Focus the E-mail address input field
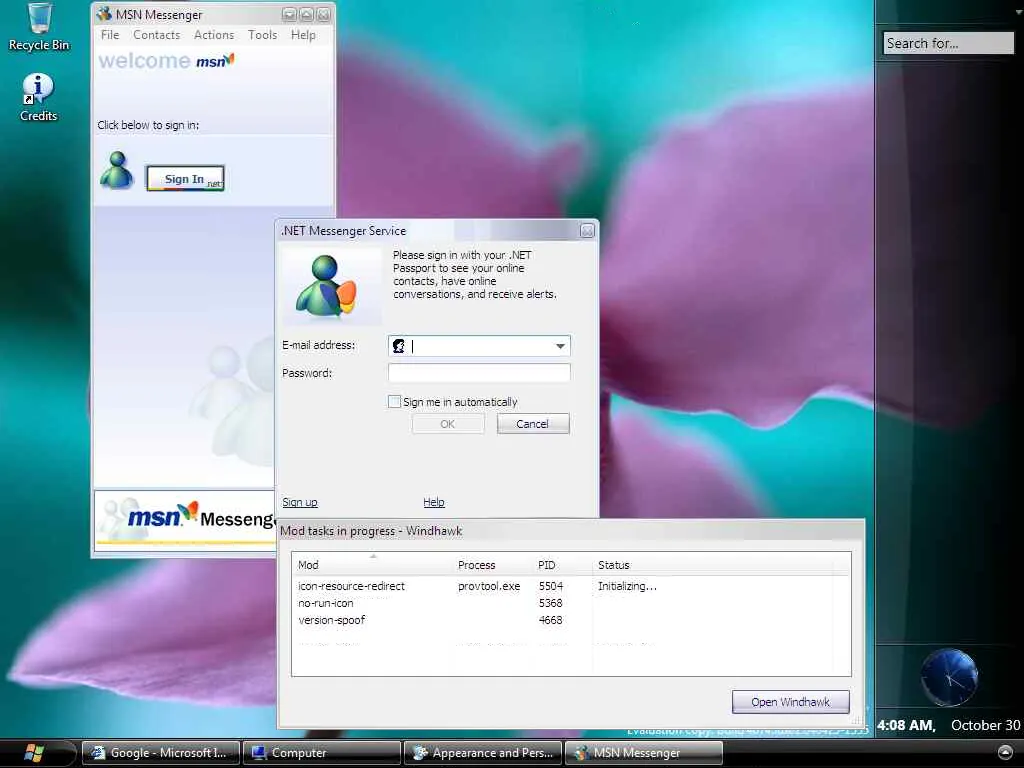This screenshot has height=768, width=1024. [479, 346]
